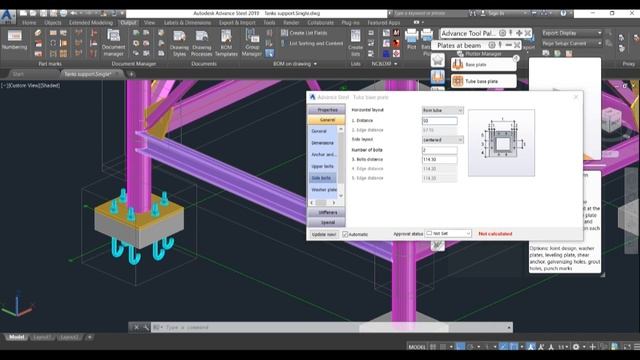
Task: Close the Plates at beam palette
Action: [x=517, y=45]
